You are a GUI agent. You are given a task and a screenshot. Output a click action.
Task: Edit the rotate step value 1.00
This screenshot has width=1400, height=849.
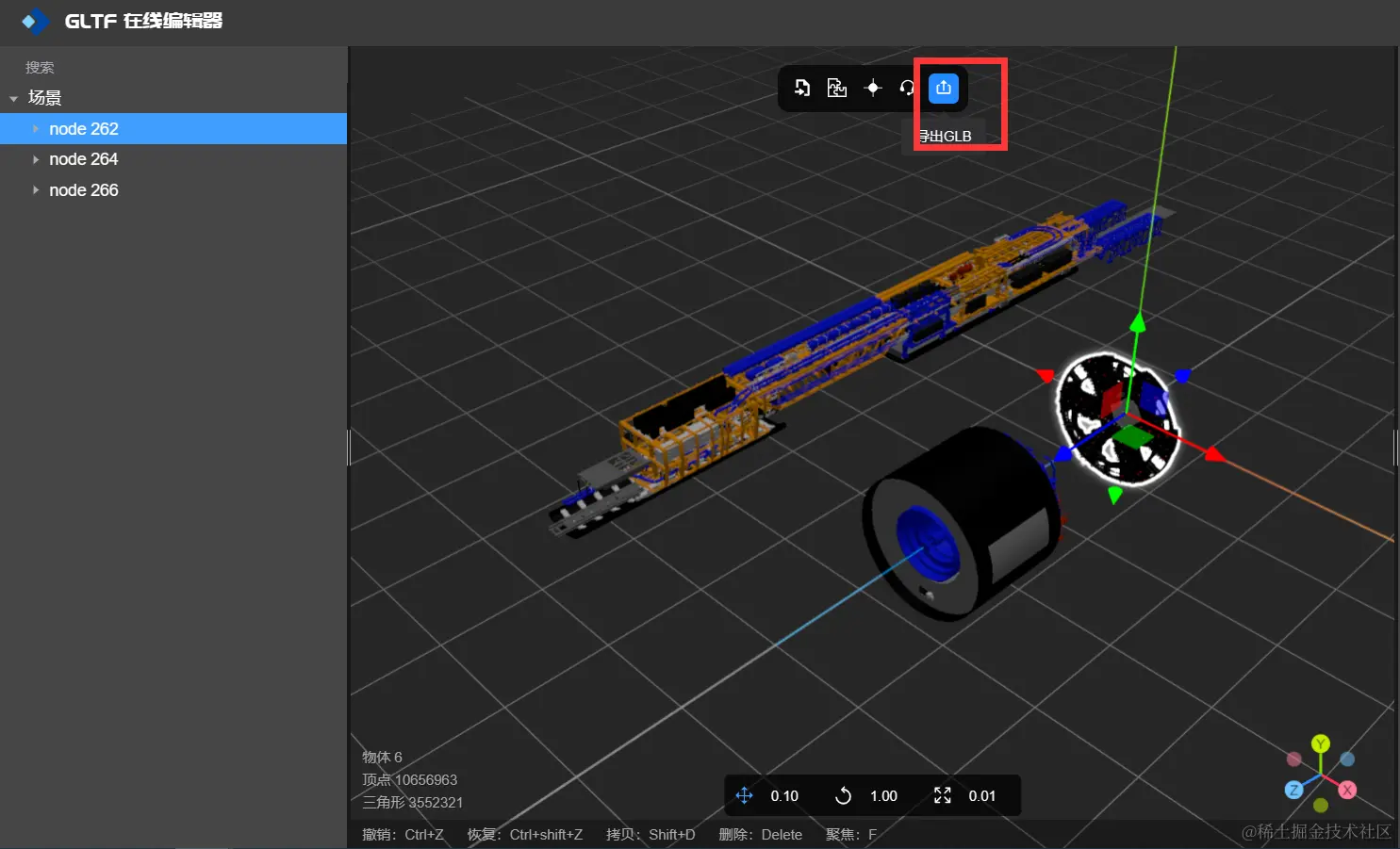[x=883, y=796]
